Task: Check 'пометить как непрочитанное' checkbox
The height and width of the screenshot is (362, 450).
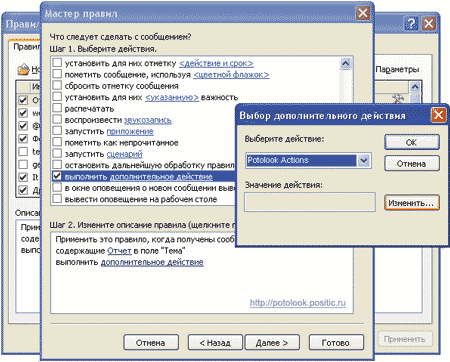Action: pyautogui.click(x=57, y=142)
